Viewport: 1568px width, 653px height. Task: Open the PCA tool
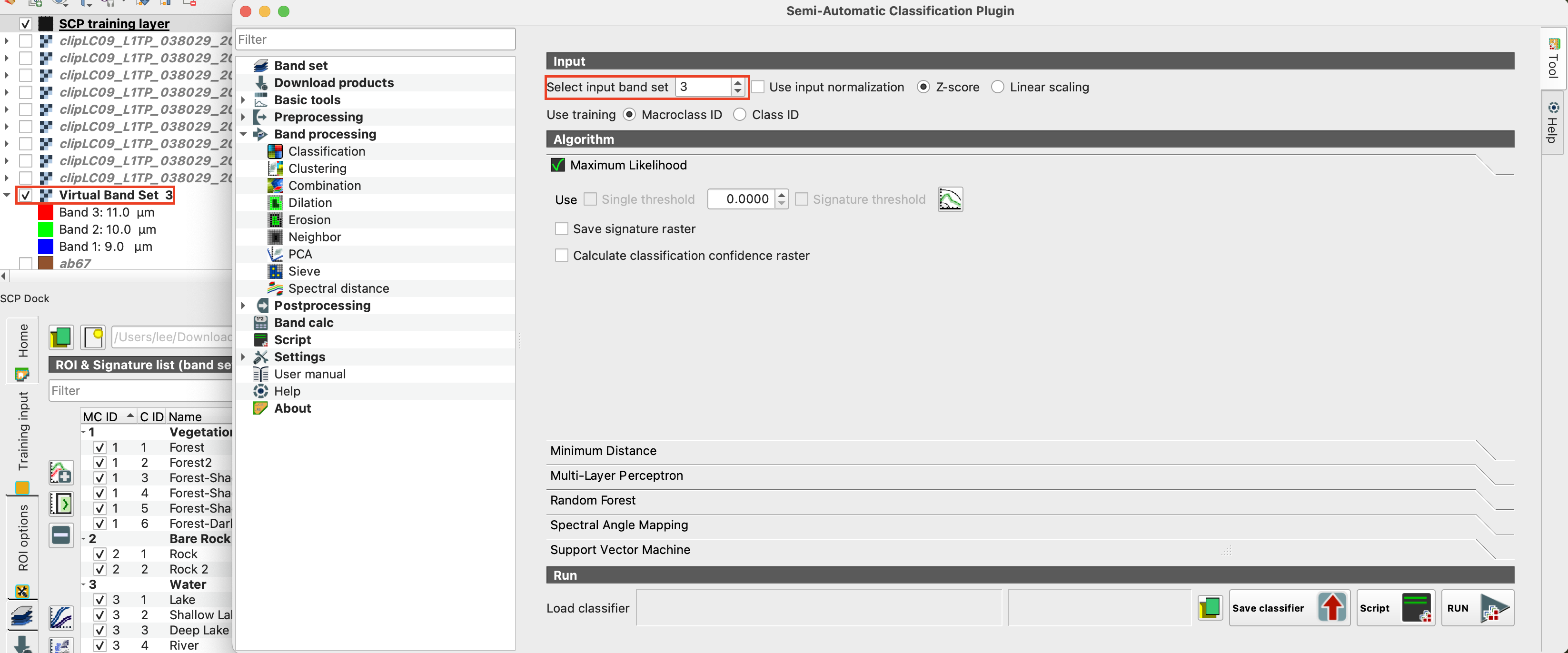click(x=299, y=254)
